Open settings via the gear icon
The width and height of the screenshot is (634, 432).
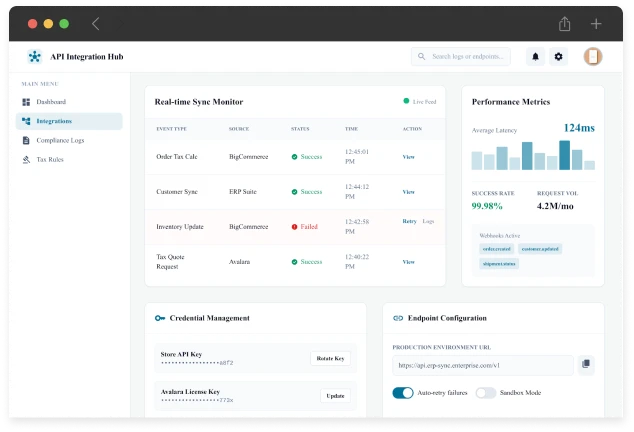coord(559,57)
